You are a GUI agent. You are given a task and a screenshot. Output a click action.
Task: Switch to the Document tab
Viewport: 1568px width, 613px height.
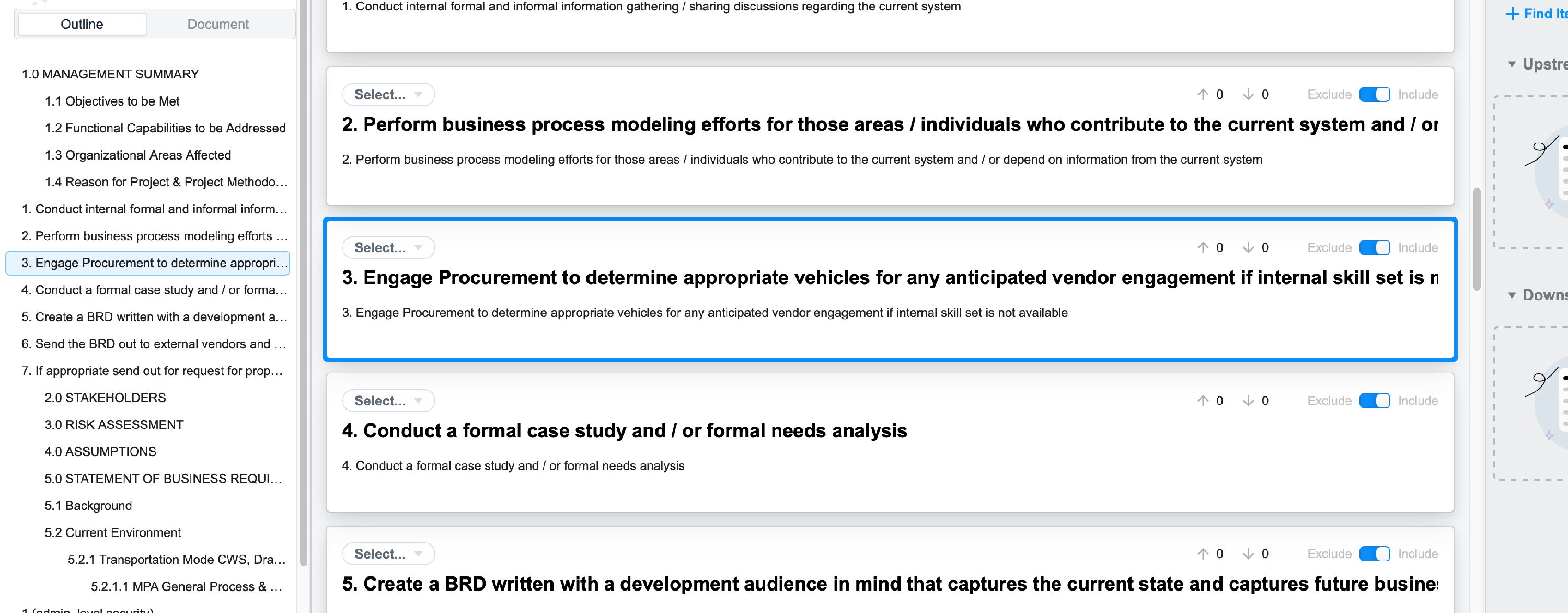click(x=218, y=25)
